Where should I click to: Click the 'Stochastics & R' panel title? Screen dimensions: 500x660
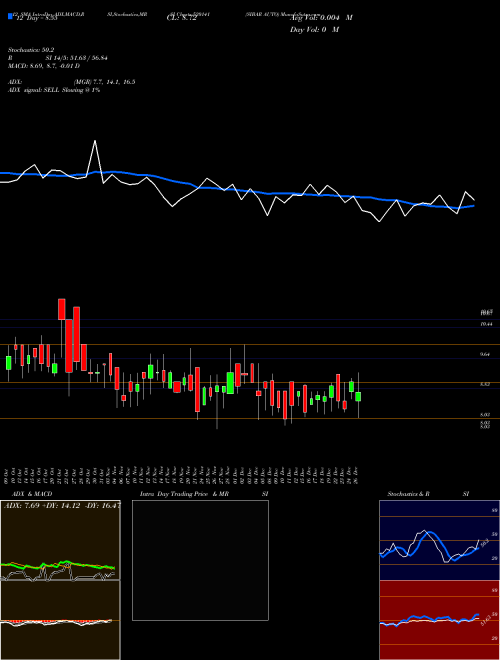tap(408, 494)
